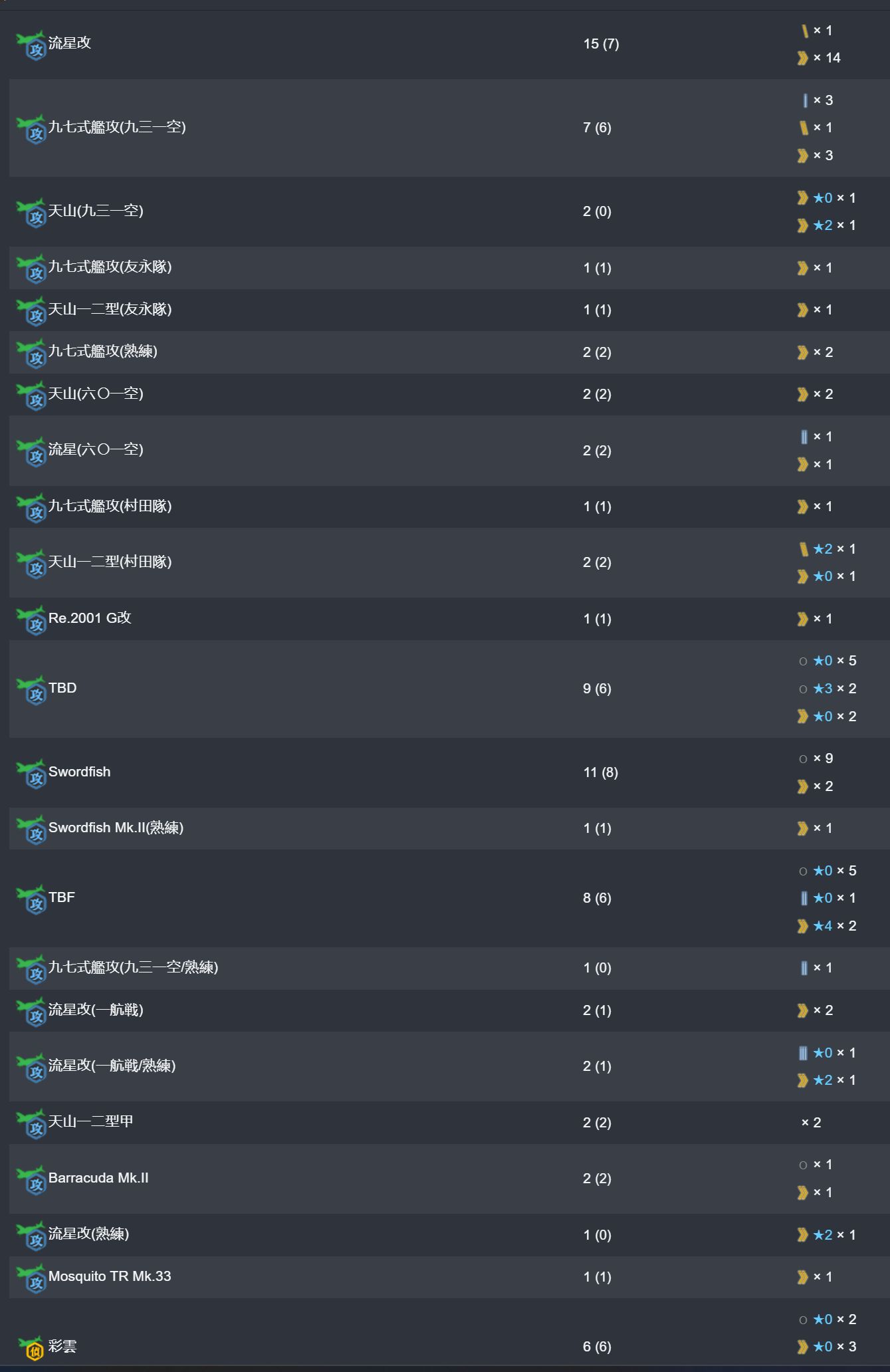The image size is (890, 1372).
Task: Select the 九七式艦攻(友永隊) equipment name
Action: pos(110,267)
